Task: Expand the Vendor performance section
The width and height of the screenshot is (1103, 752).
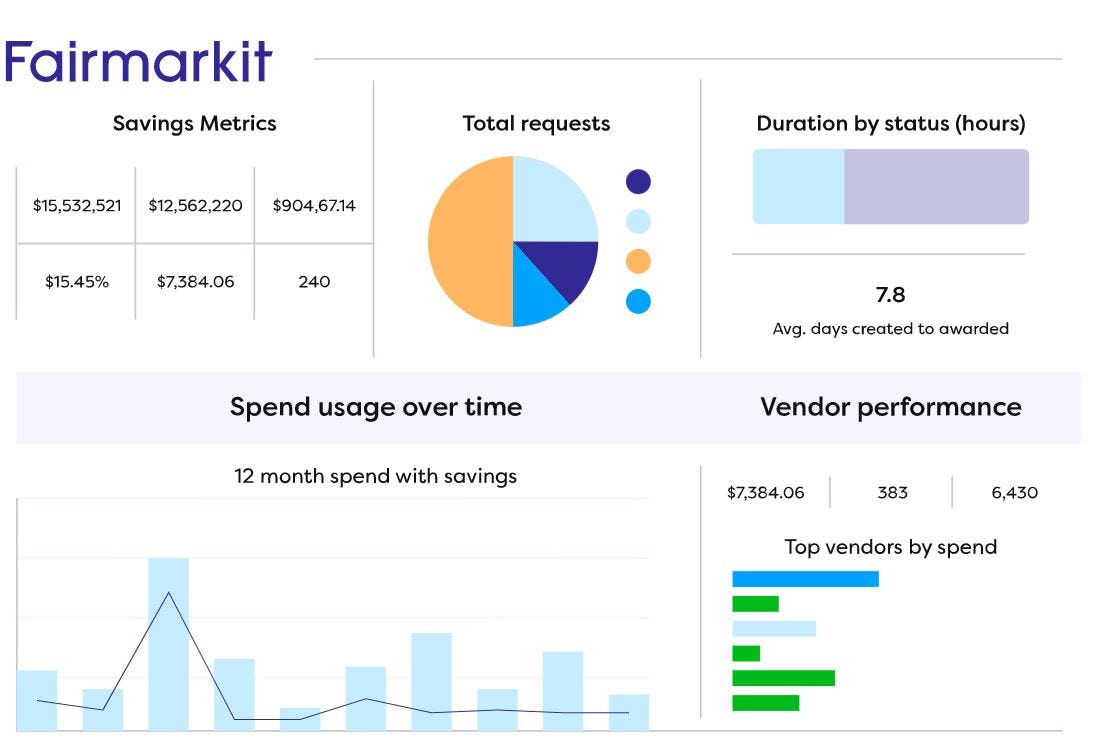Action: pos(891,407)
